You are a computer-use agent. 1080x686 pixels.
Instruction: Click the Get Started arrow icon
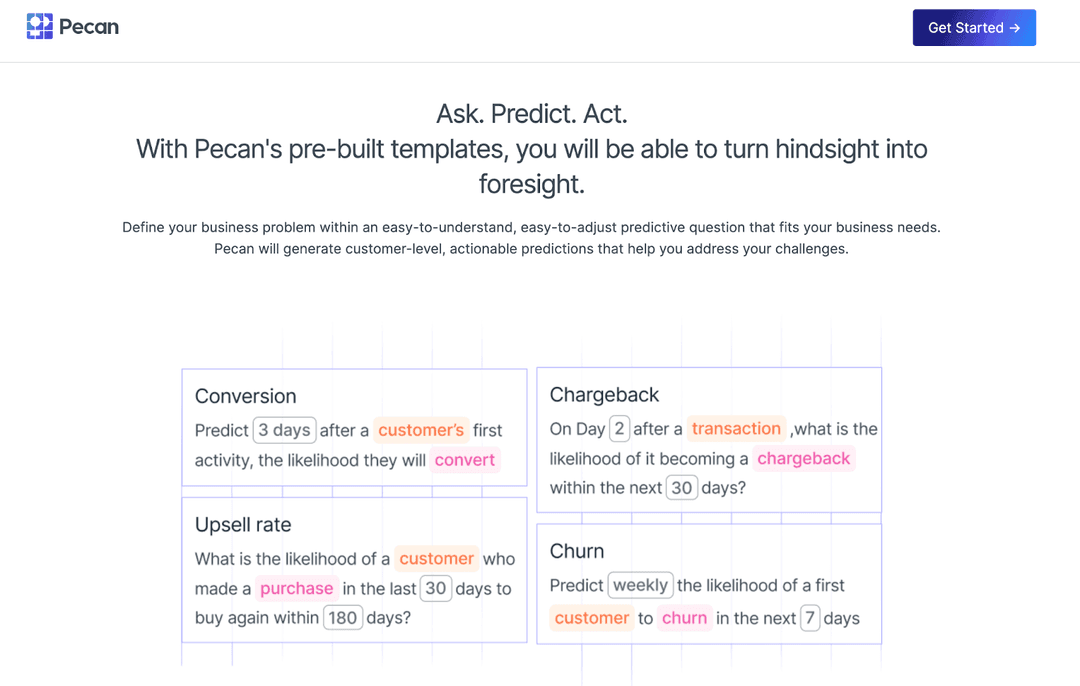1013,27
